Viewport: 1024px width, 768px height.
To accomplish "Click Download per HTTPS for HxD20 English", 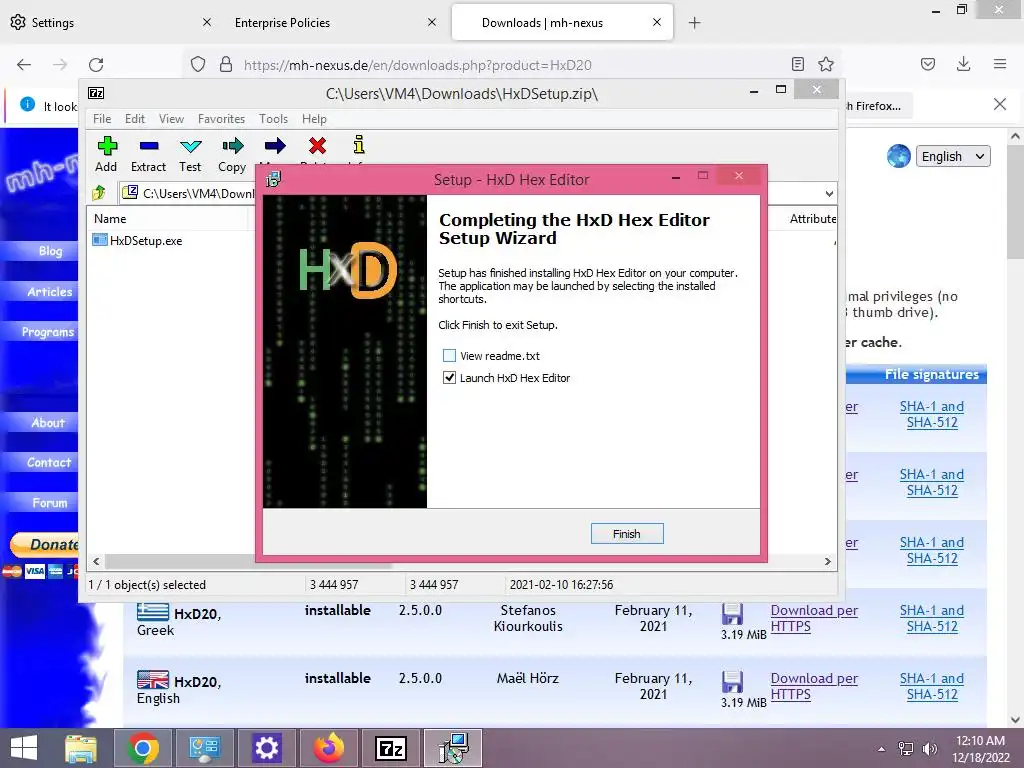I will click(x=814, y=686).
